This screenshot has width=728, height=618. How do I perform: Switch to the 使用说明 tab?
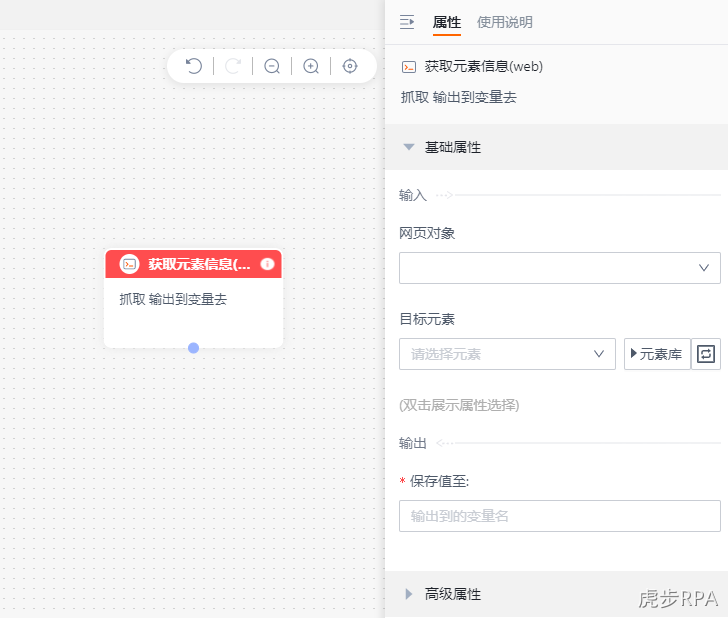[x=505, y=22]
